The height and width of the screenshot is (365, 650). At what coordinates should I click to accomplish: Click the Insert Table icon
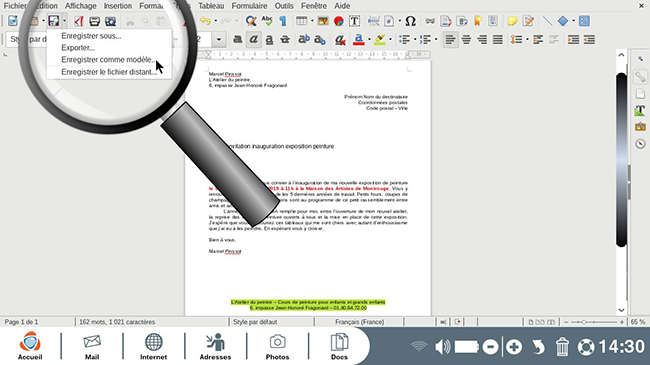[301, 21]
